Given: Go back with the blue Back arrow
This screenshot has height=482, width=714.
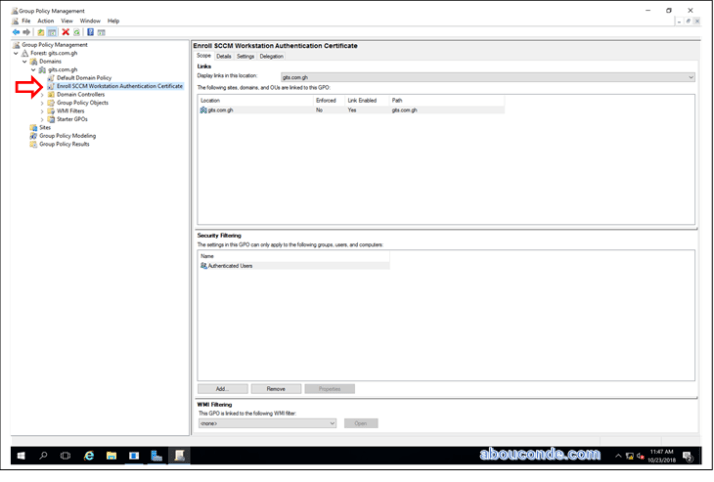Looking at the screenshot, I should 16,32.
